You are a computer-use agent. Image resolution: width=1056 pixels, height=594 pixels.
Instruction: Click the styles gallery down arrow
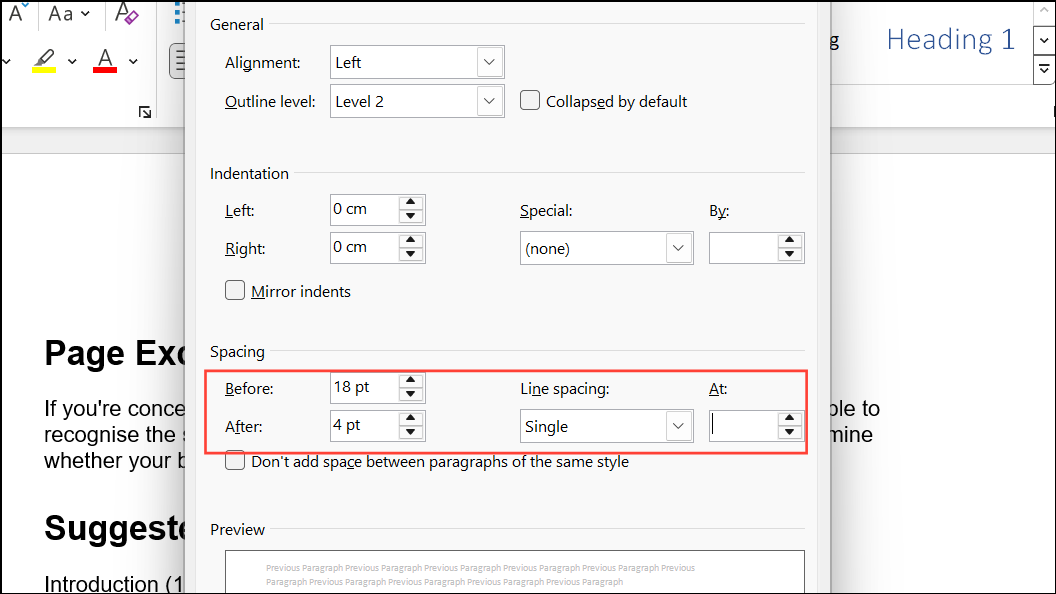(1043, 38)
